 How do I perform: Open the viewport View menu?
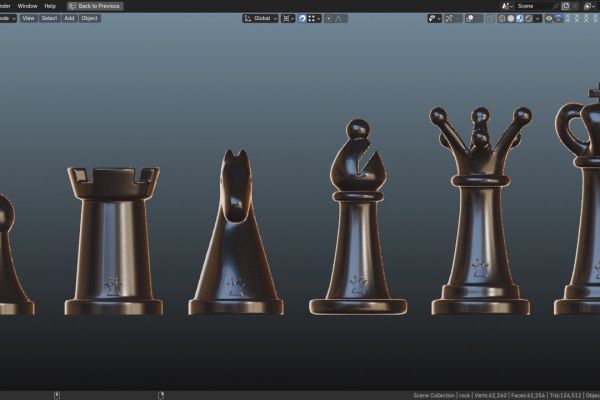[x=28, y=18]
